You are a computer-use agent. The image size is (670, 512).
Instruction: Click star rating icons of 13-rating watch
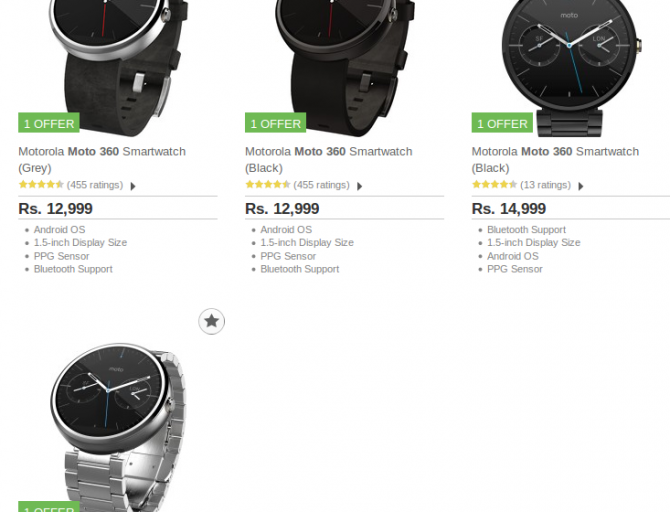(494, 185)
